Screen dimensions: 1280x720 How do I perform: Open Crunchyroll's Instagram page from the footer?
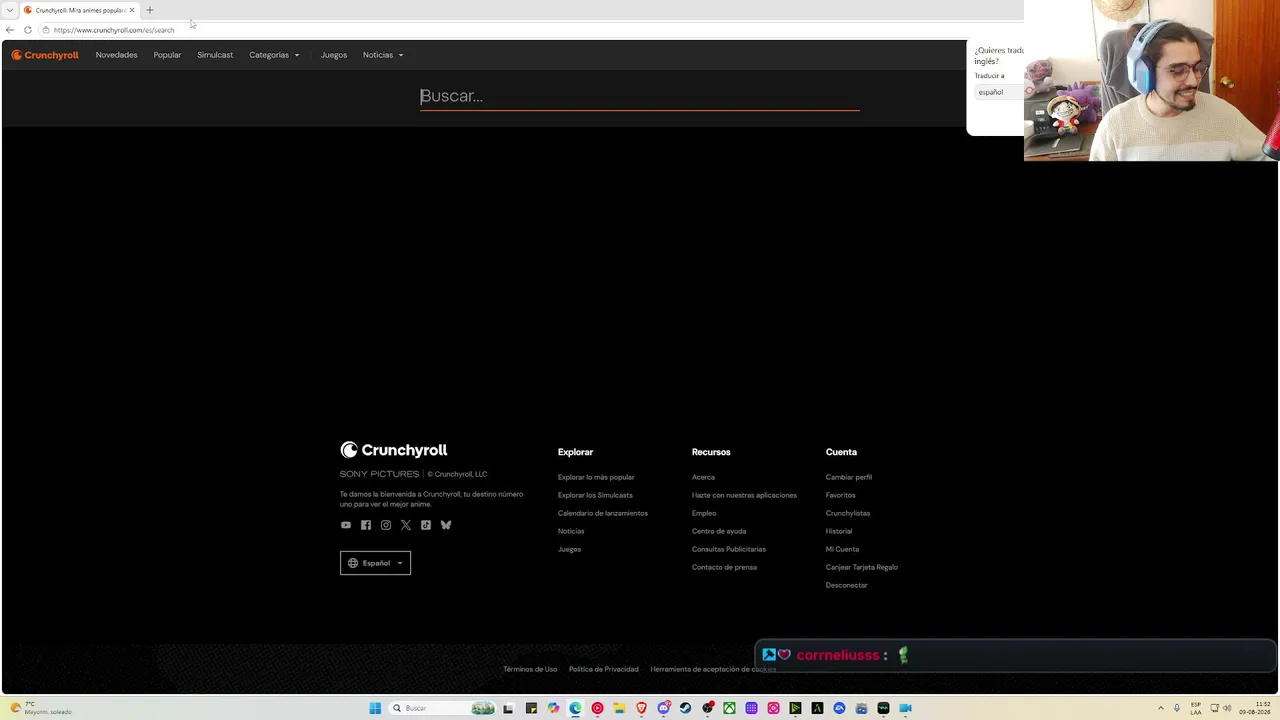click(x=386, y=525)
